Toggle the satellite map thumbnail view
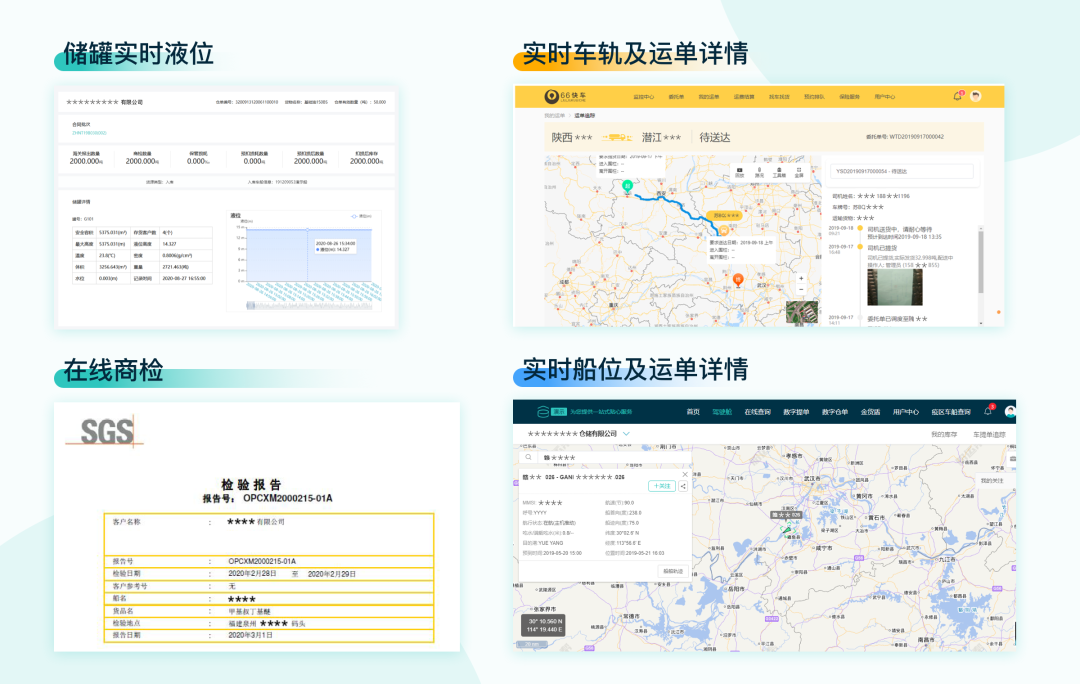The image size is (1080, 684). click(x=802, y=312)
